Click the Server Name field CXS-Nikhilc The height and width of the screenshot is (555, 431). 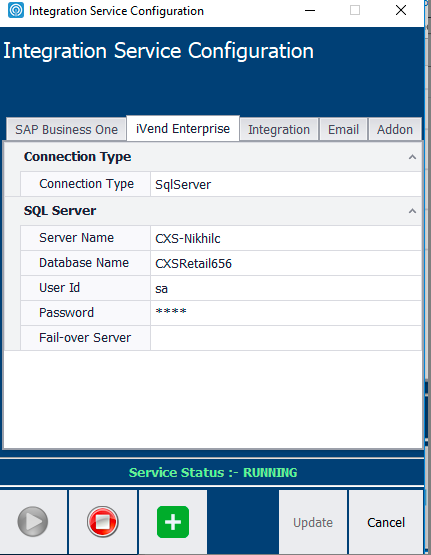pyautogui.click(x=286, y=238)
